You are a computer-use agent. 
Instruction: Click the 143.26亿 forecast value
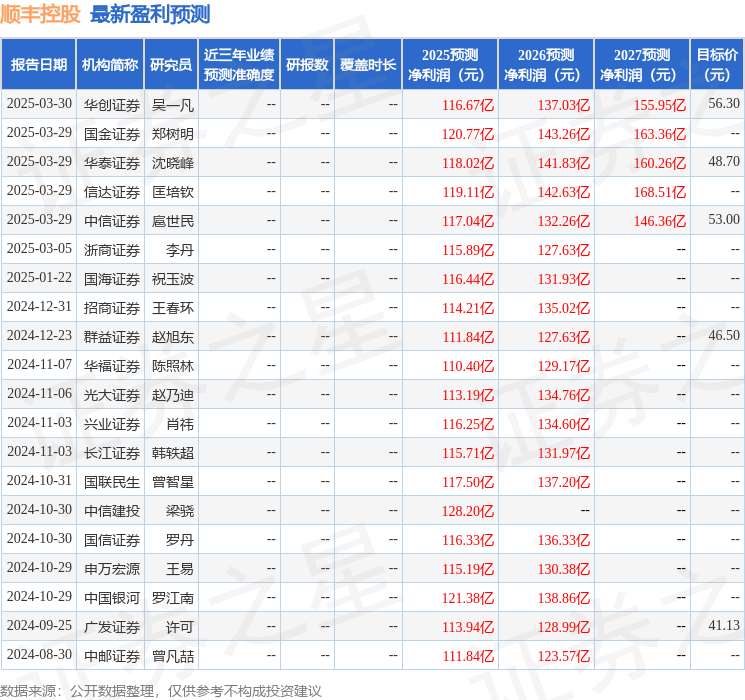[x=564, y=134]
